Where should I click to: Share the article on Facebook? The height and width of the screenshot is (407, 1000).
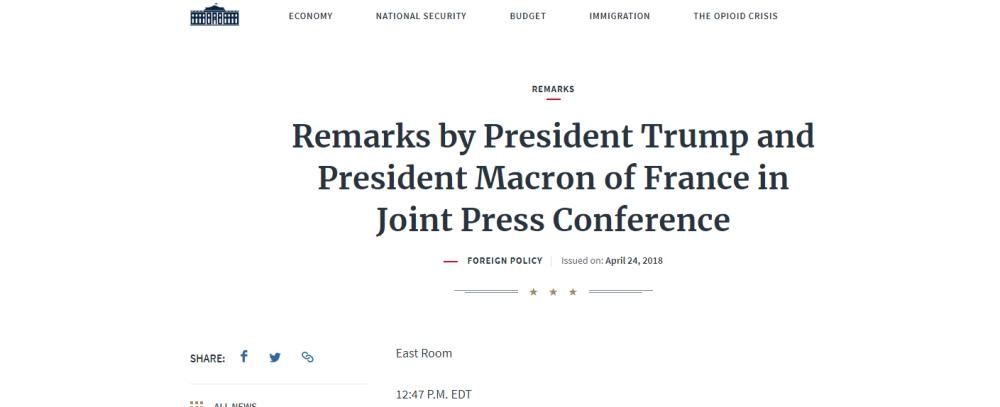click(x=244, y=356)
